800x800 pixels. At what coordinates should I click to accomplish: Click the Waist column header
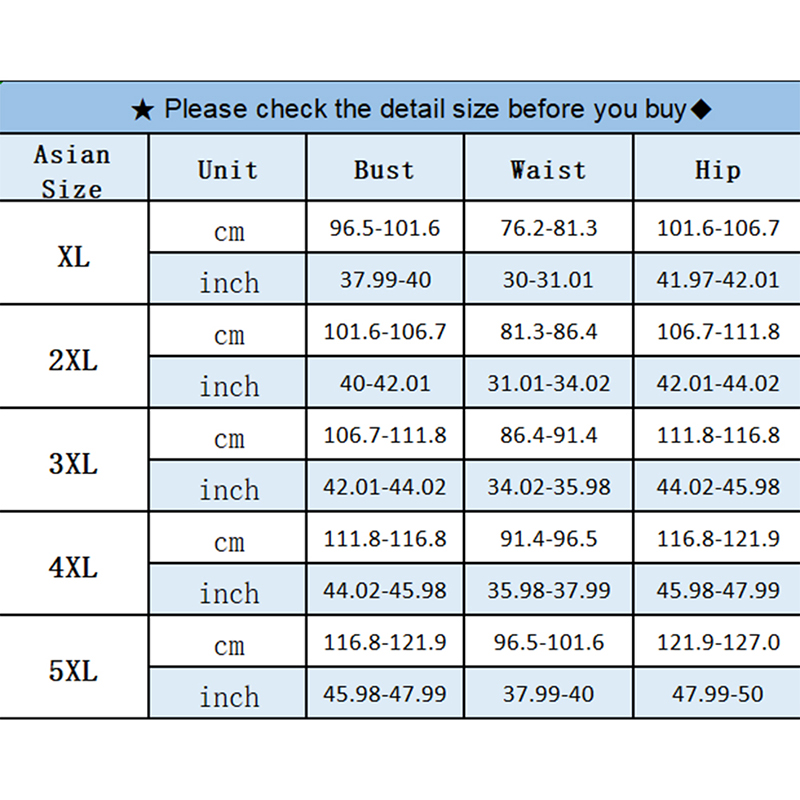548,169
